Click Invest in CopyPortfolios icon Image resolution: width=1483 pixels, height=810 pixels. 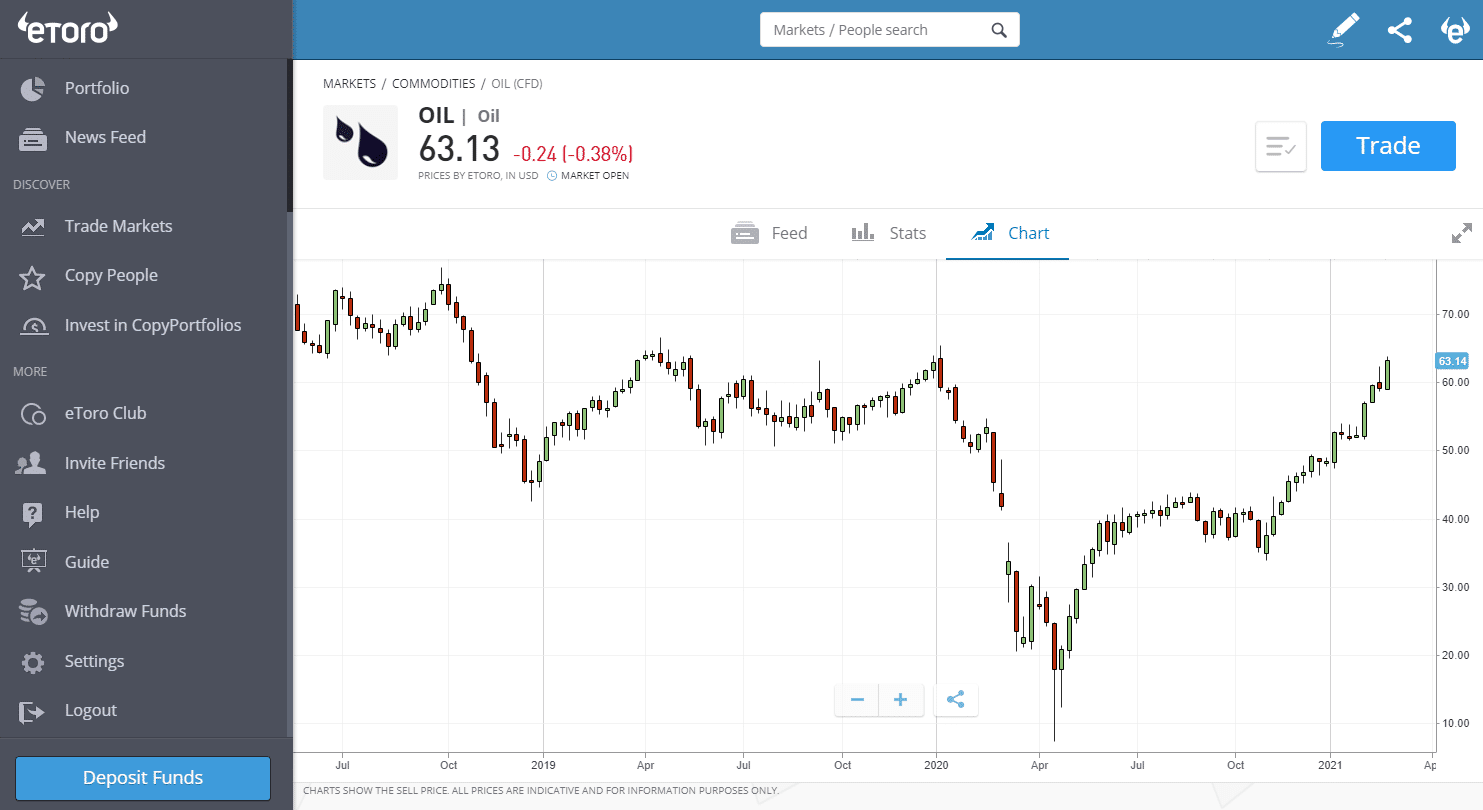tap(32, 326)
